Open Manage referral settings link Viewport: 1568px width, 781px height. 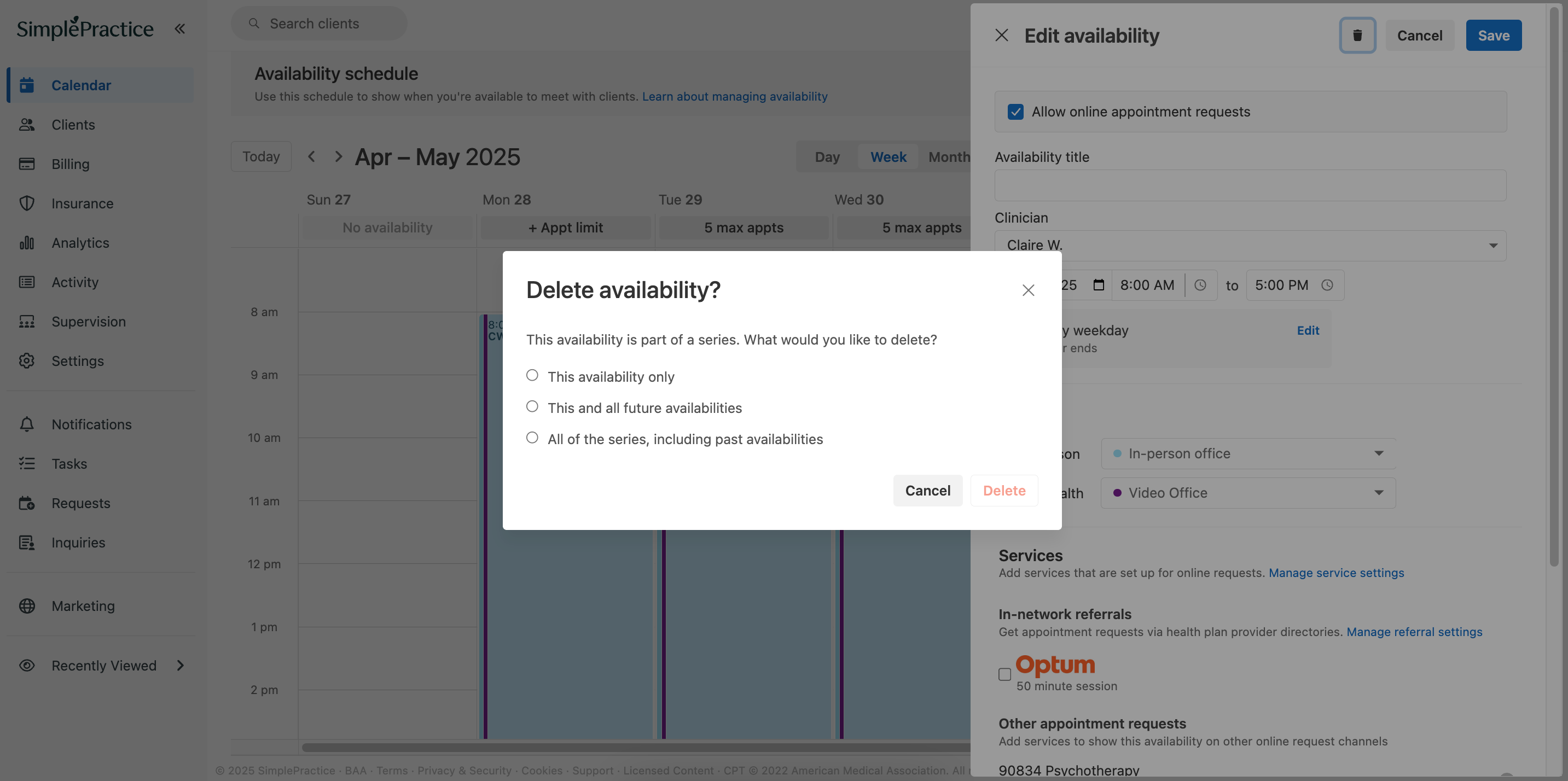pyautogui.click(x=1414, y=631)
